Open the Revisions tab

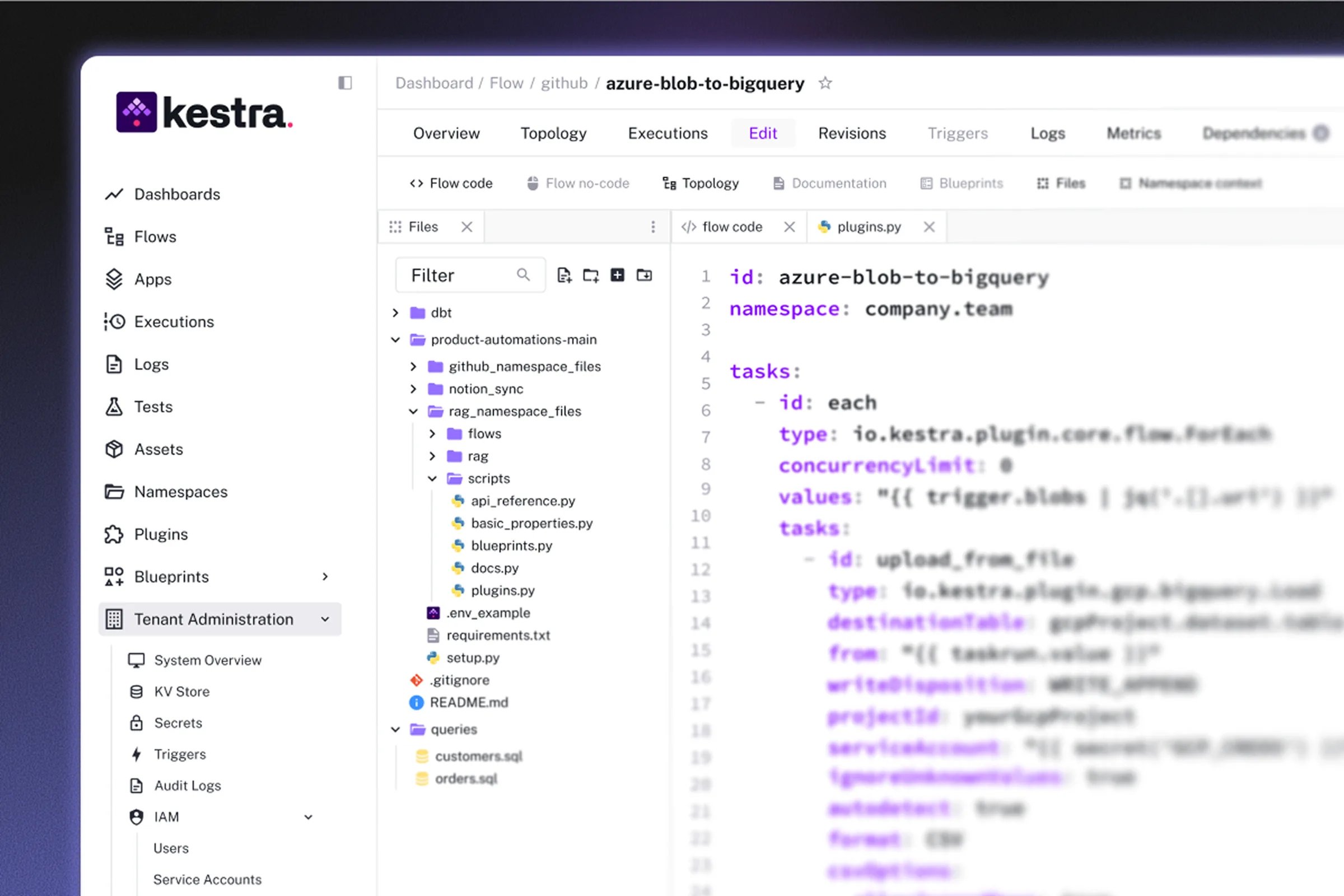pos(852,133)
